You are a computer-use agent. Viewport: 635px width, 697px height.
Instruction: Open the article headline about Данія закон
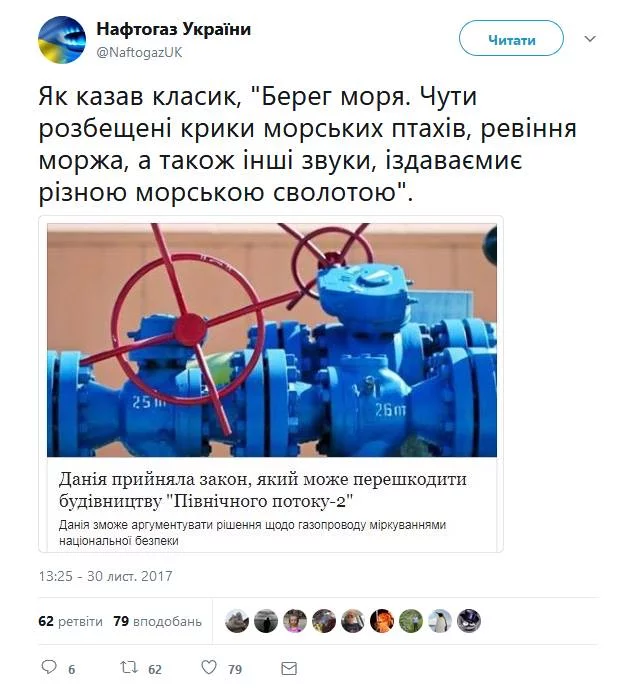tap(263, 490)
